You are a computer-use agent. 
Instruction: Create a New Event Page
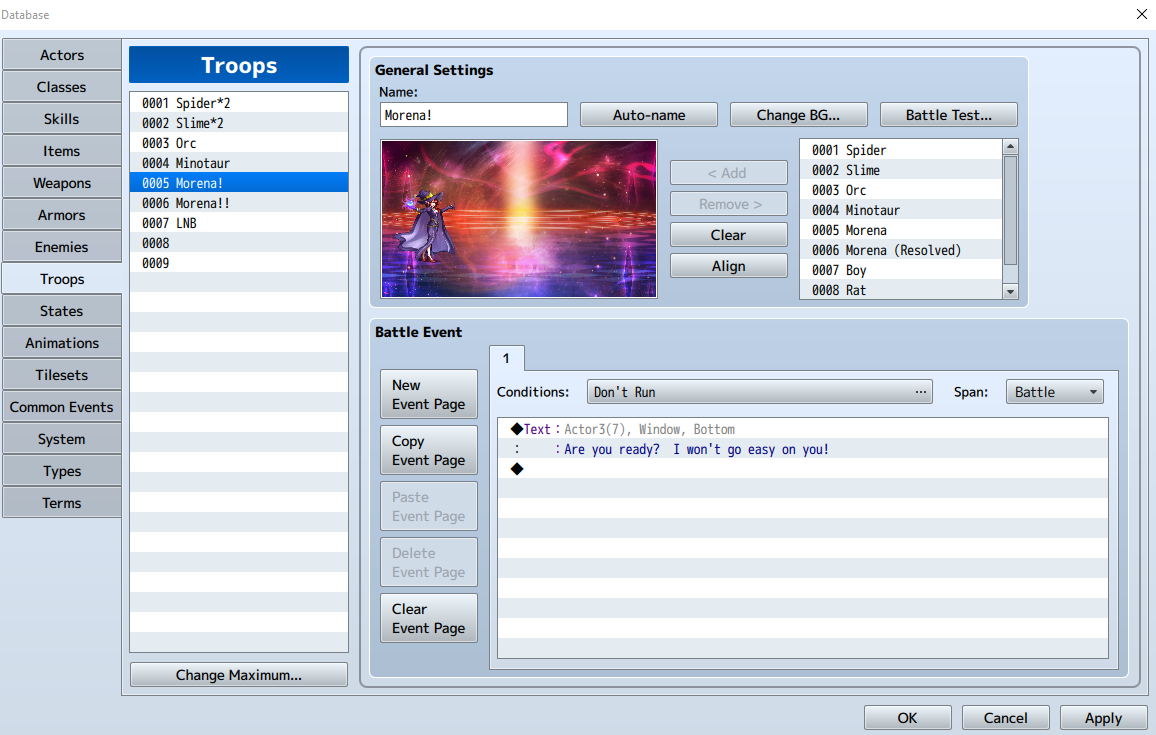click(428, 393)
